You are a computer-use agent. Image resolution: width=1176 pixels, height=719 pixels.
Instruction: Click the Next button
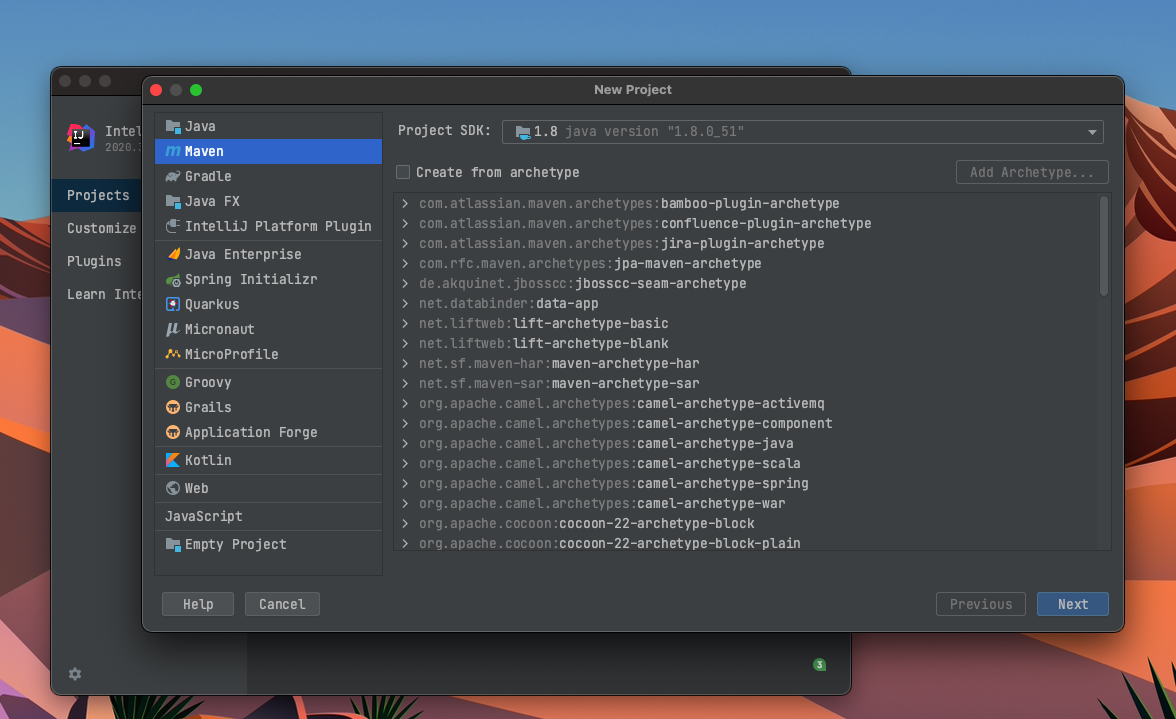[1072, 604]
